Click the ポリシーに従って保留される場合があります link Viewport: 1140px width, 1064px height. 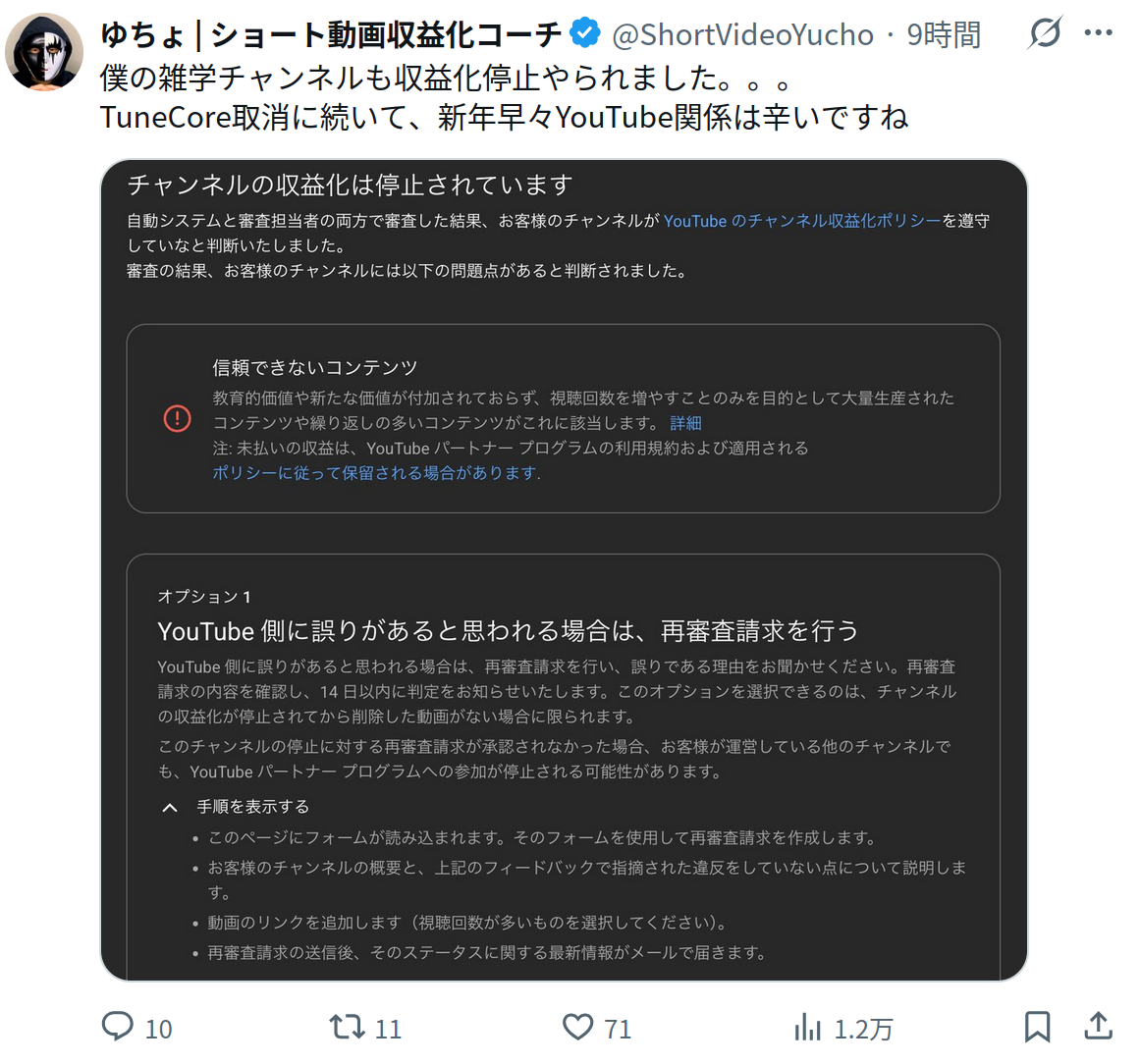(376, 473)
